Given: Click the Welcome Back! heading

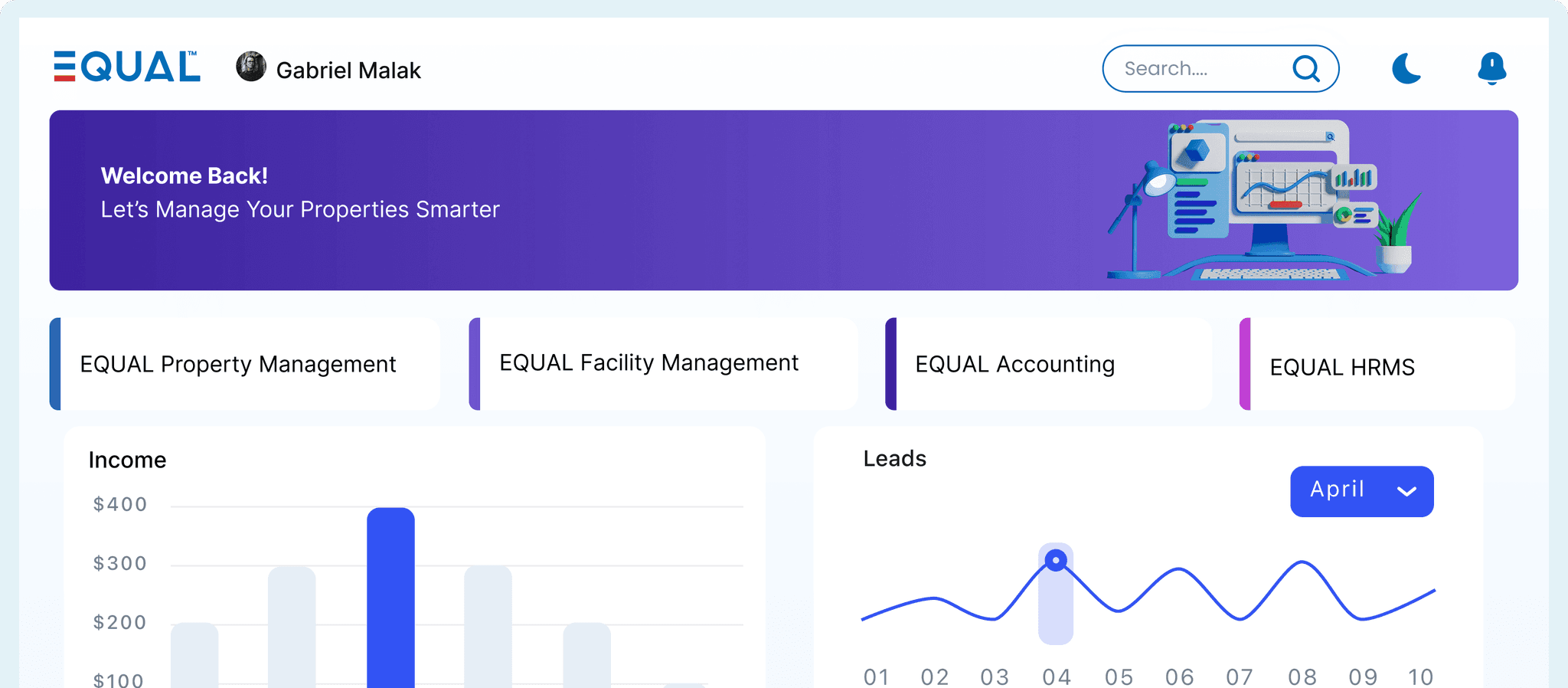Looking at the screenshot, I should pyautogui.click(x=185, y=175).
